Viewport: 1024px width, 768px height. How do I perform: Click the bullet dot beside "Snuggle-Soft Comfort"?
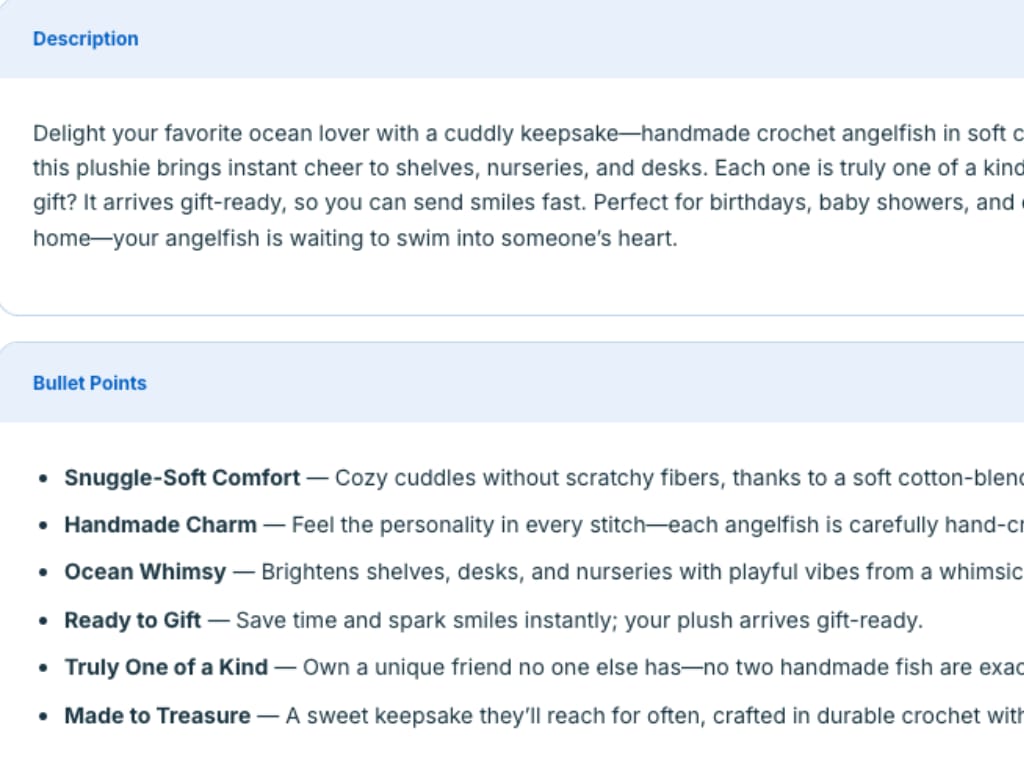tap(42, 479)
